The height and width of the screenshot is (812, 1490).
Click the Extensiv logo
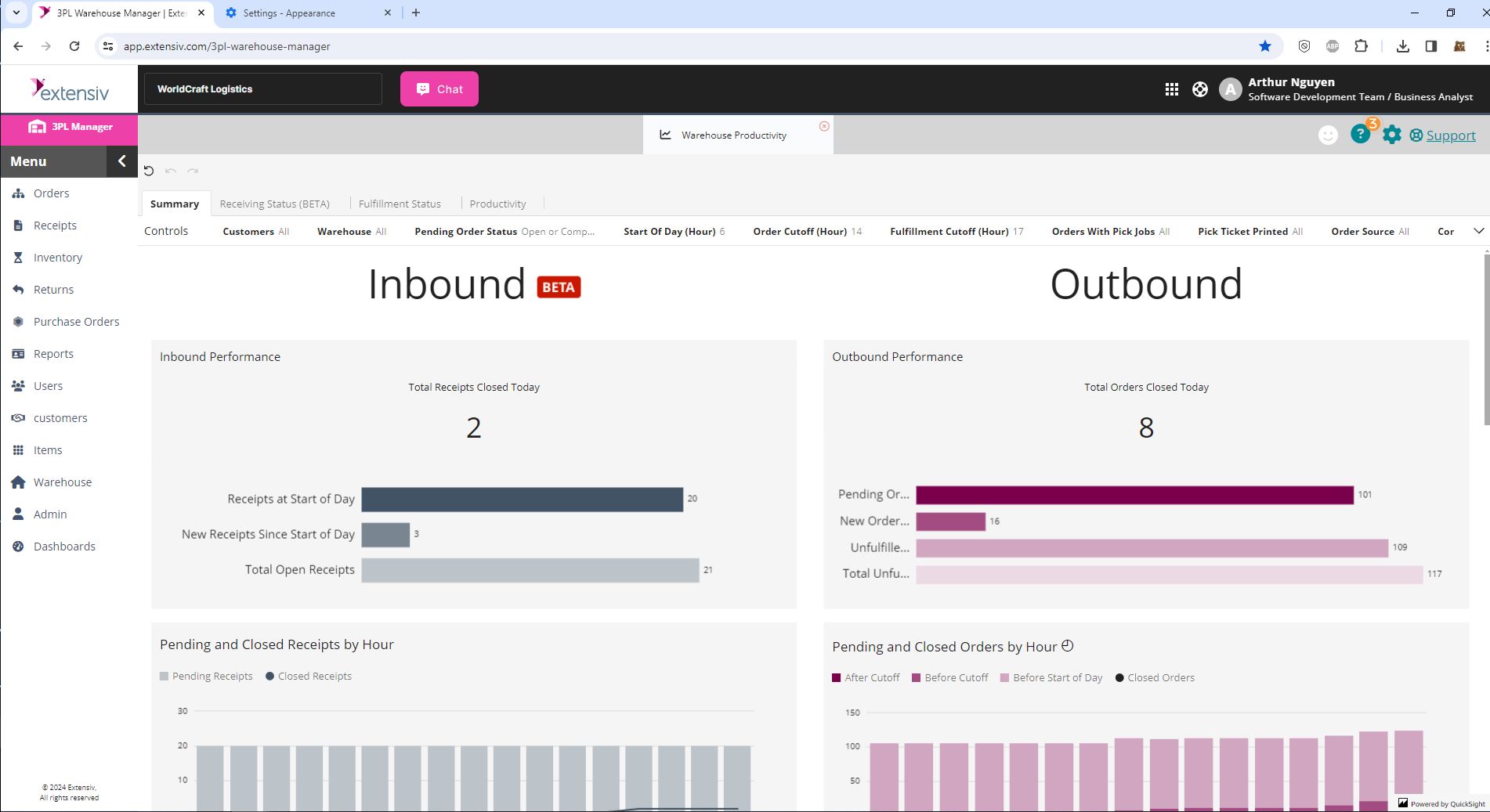[x=70, y=89]
